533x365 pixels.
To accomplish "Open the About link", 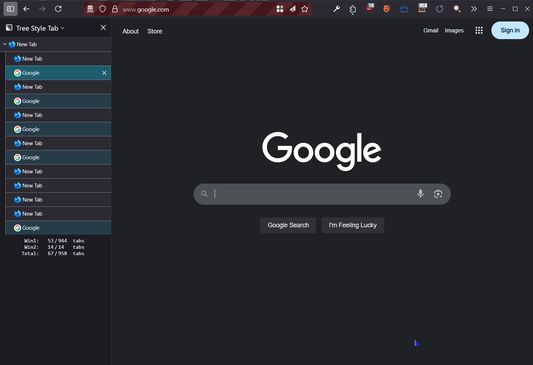I will point(131,31).
